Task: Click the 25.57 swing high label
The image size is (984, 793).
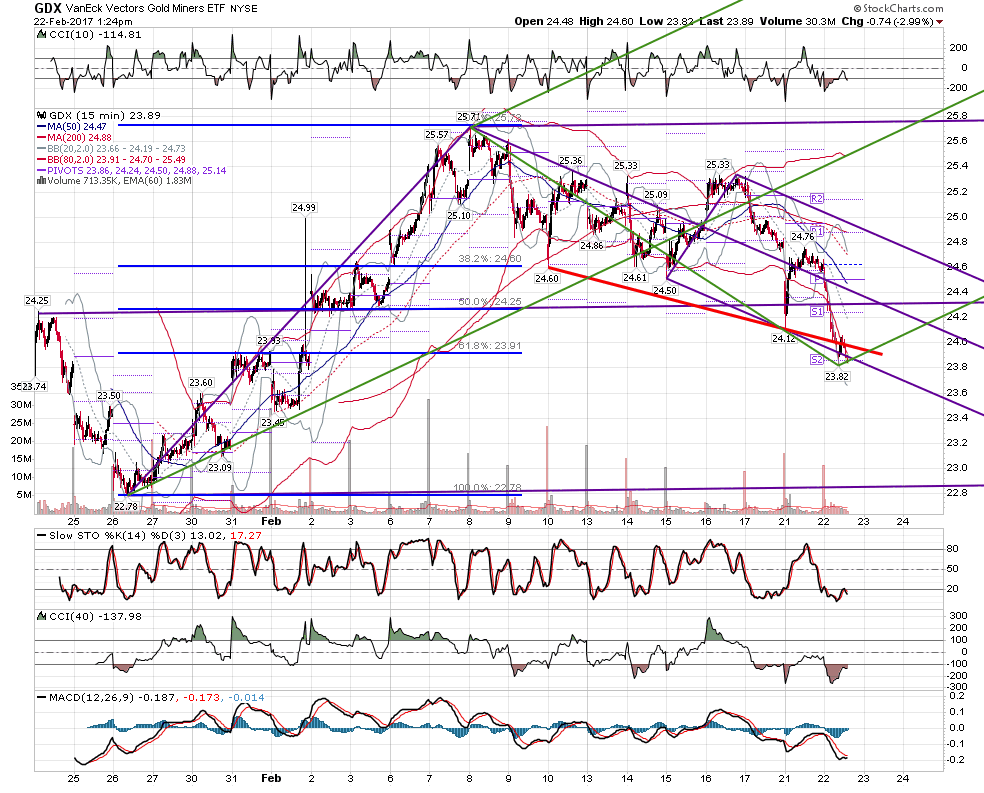Action: coord(437,135)
